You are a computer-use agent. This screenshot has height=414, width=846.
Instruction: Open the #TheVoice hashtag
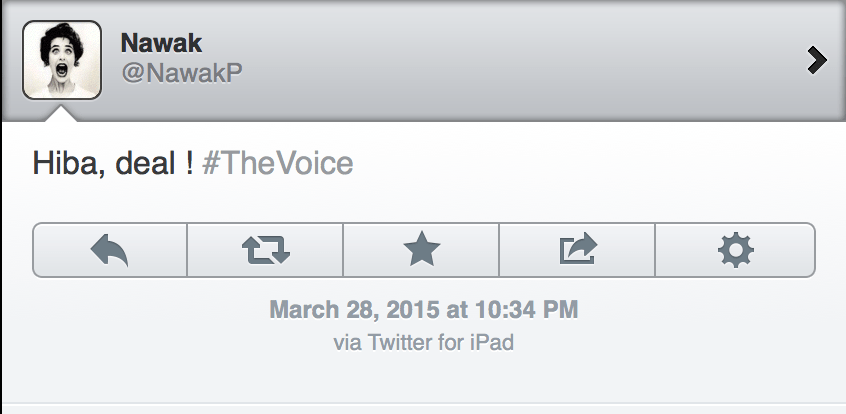point(277,162)
